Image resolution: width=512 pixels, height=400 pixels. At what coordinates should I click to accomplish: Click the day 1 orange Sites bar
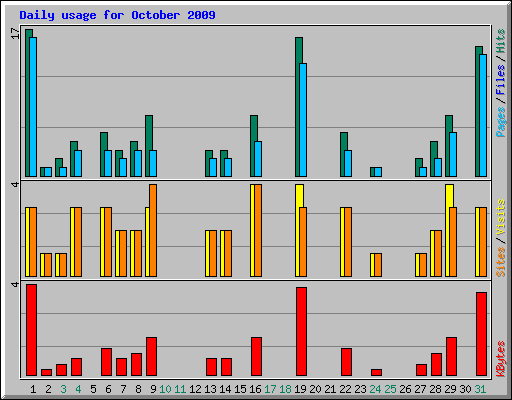[x=33, y=242]
